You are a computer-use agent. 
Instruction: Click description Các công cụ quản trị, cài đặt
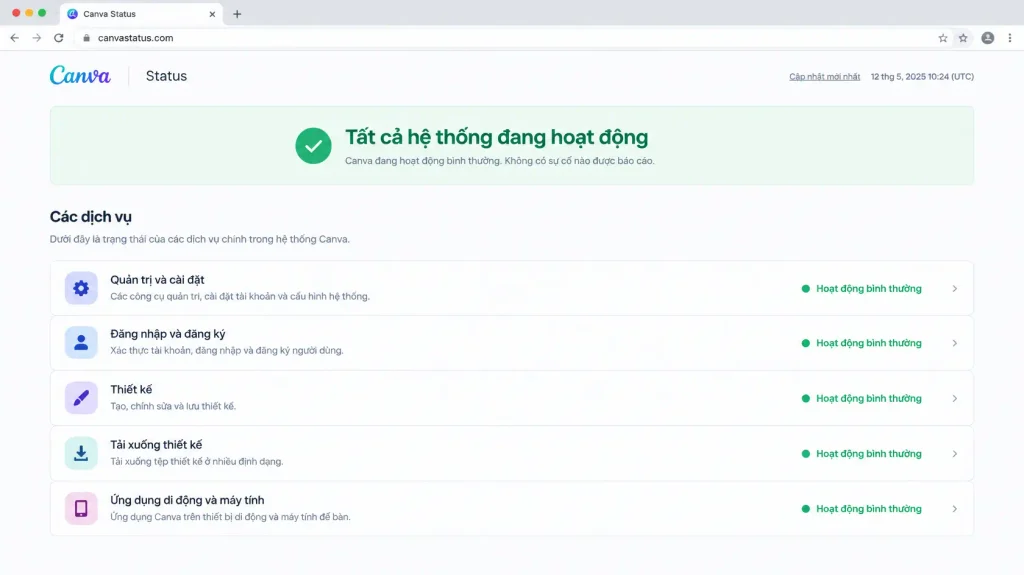coord(240,296)
